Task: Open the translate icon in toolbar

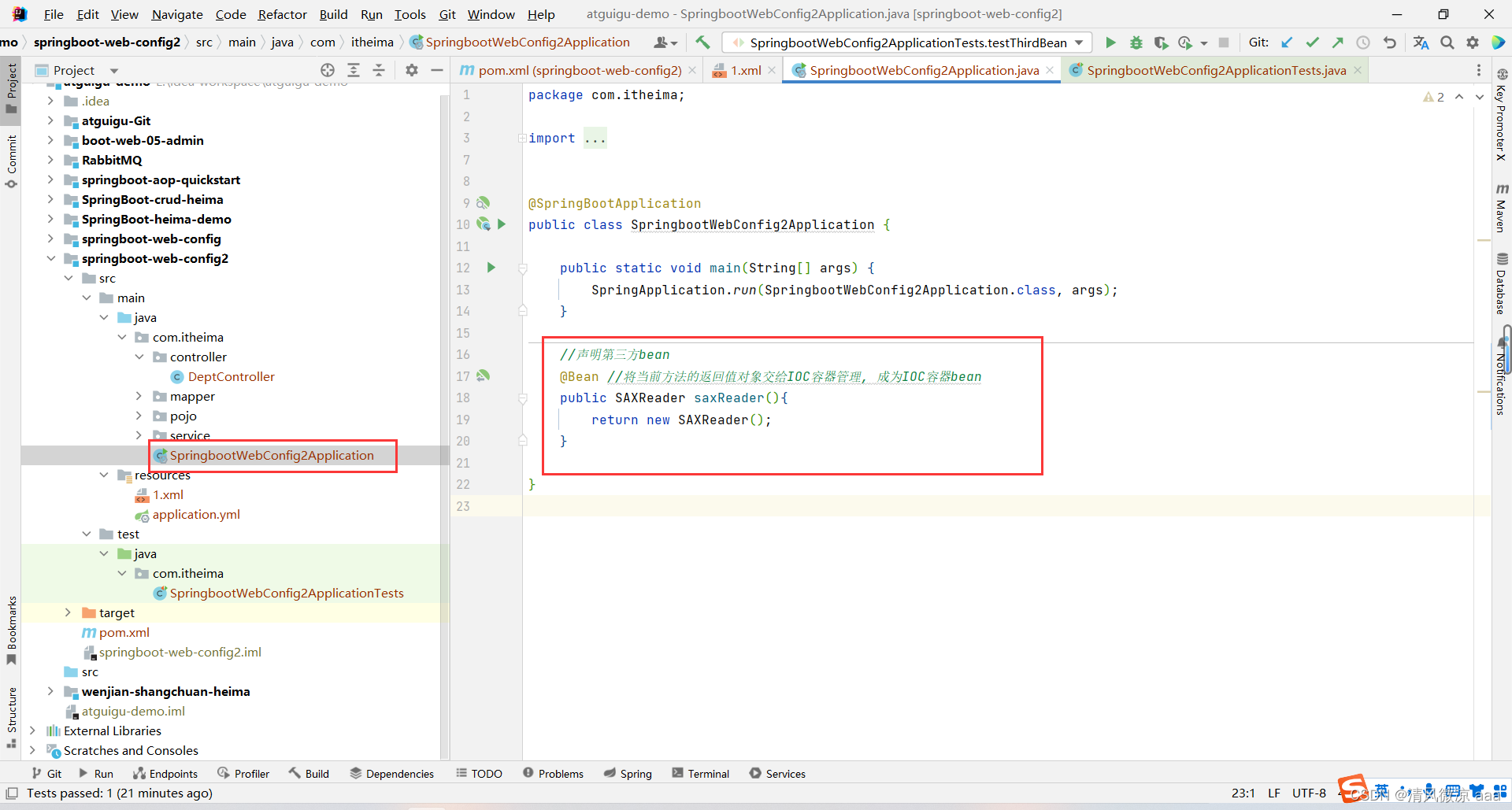Action: [x=1421, y=43]
